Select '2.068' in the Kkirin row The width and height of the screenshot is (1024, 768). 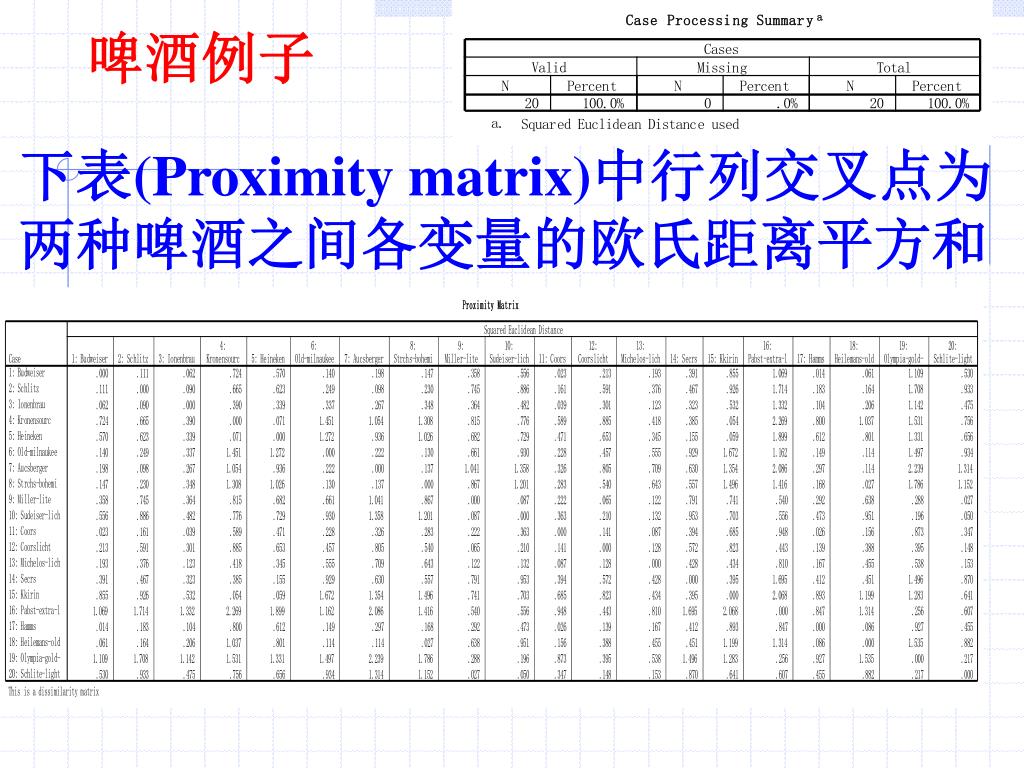tap(780, 596)
